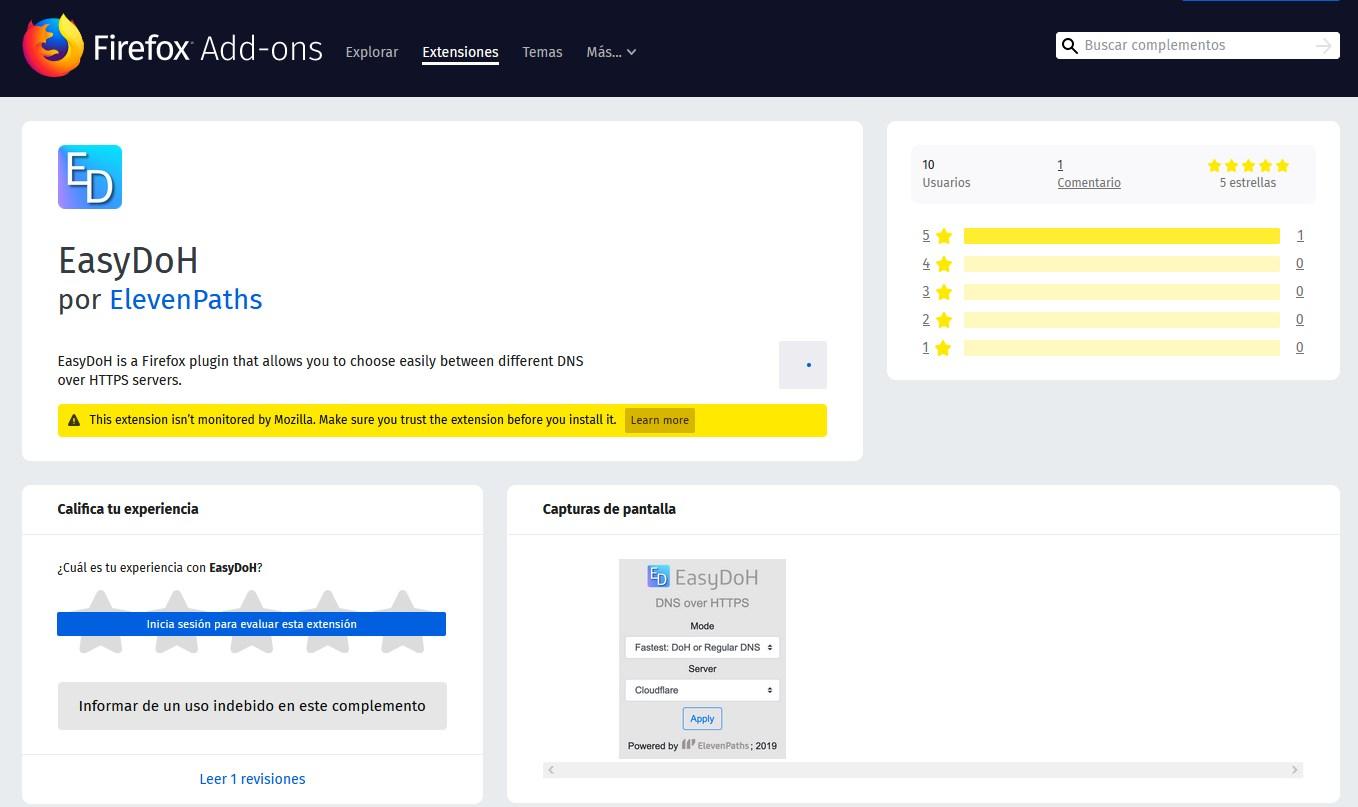
Task: Click the Firefox logo icon
Action: (x=53, y=45)
